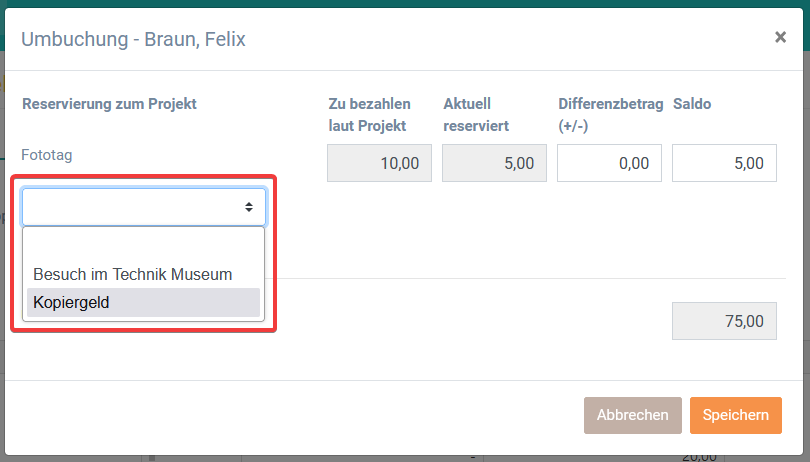The width and height of the screenshot is (810, 462).
Task: Save changes with the Speichern button
Action: click(x=735, y=415)
